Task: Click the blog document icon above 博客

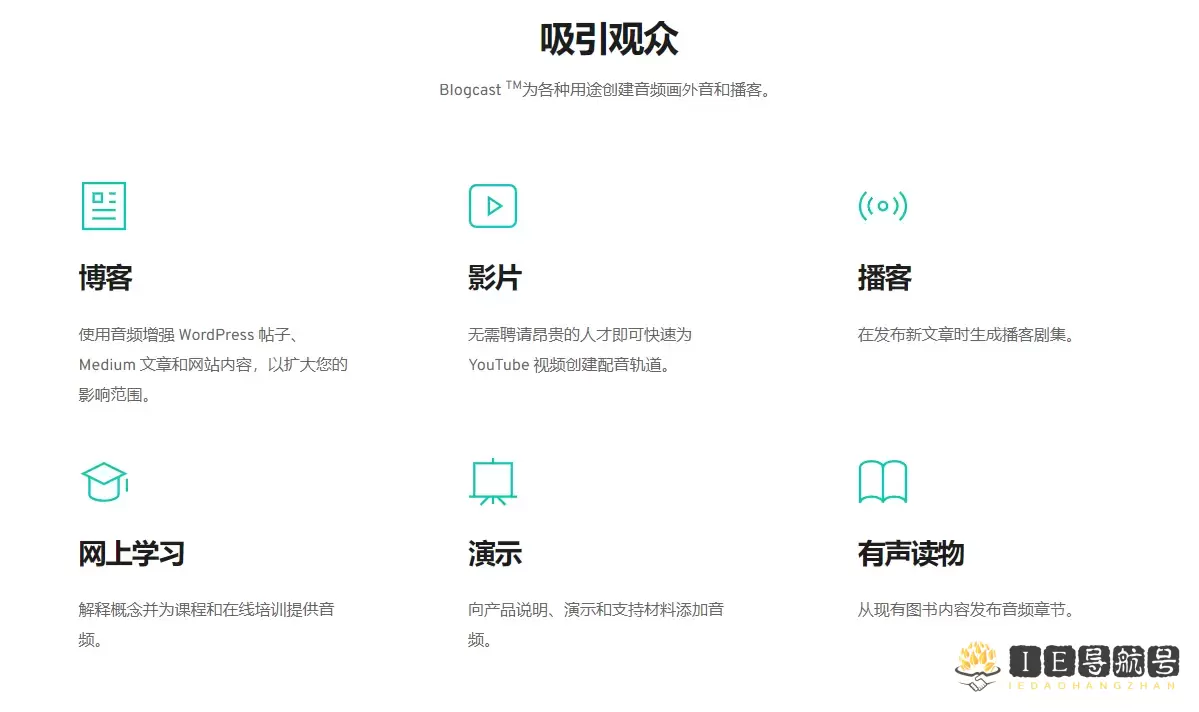Action: click(x=103, y=206)
